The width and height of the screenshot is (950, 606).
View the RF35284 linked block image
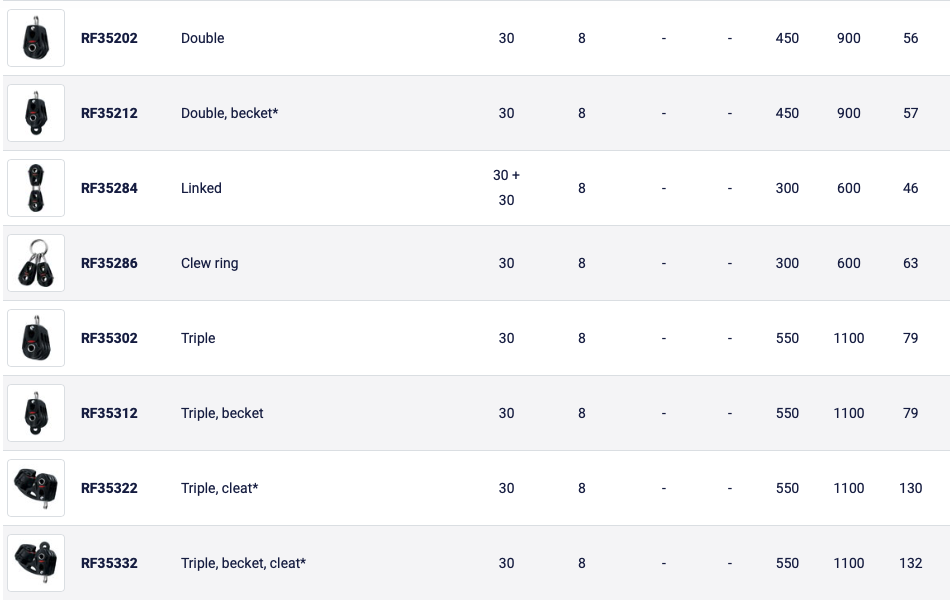[36, 188]
